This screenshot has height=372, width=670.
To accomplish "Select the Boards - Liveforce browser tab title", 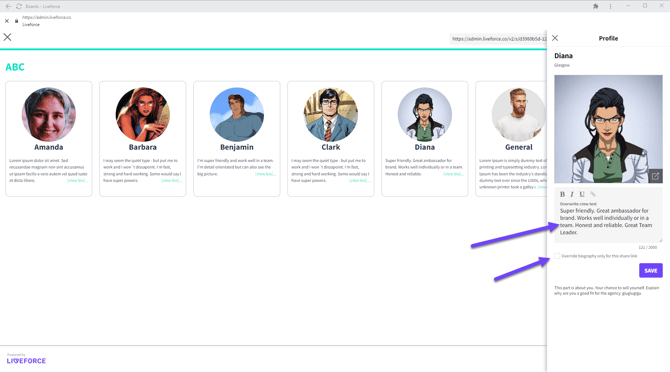I will [43, 6].
